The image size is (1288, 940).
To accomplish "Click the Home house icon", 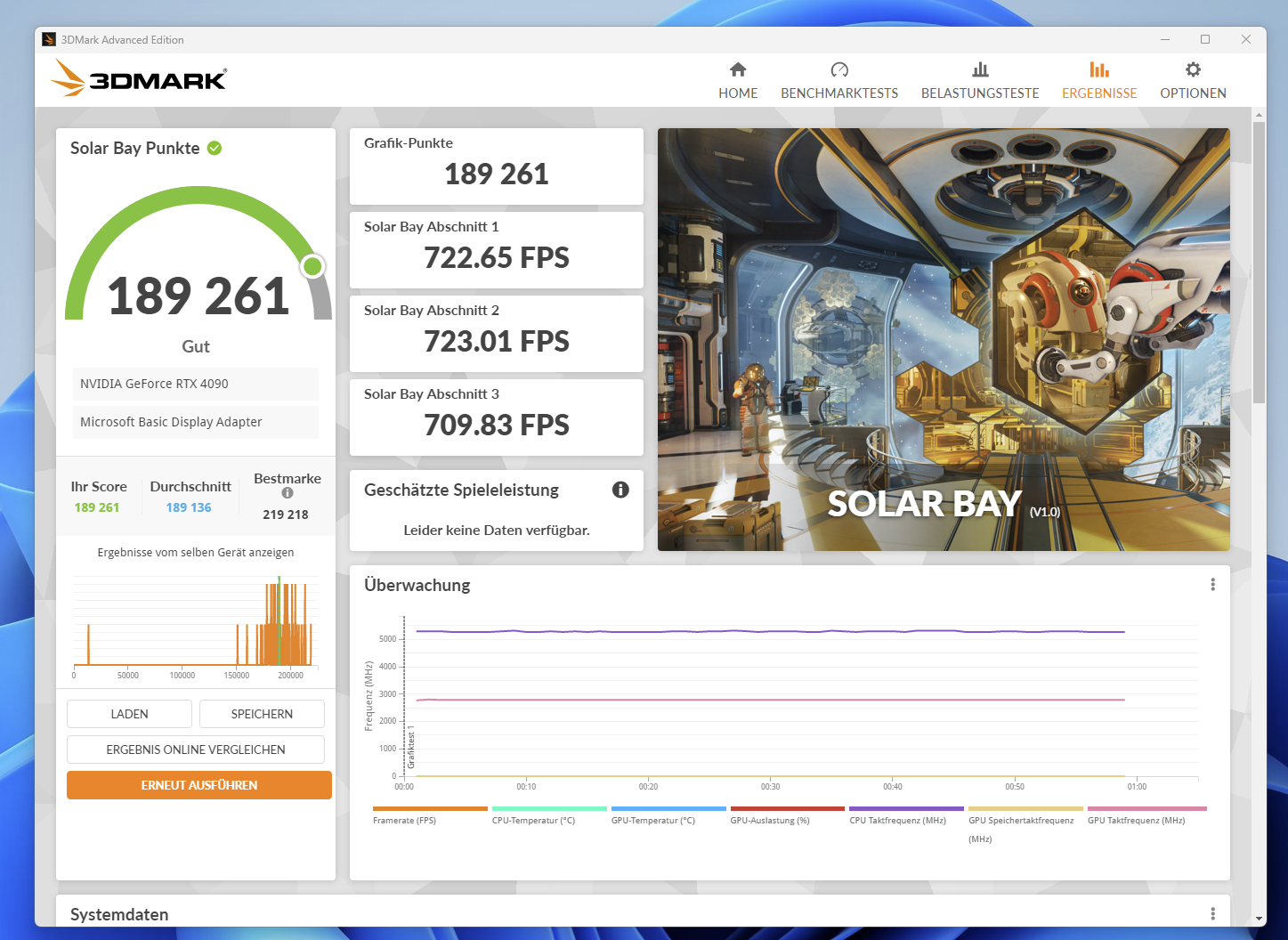I will tap(738, 69).
